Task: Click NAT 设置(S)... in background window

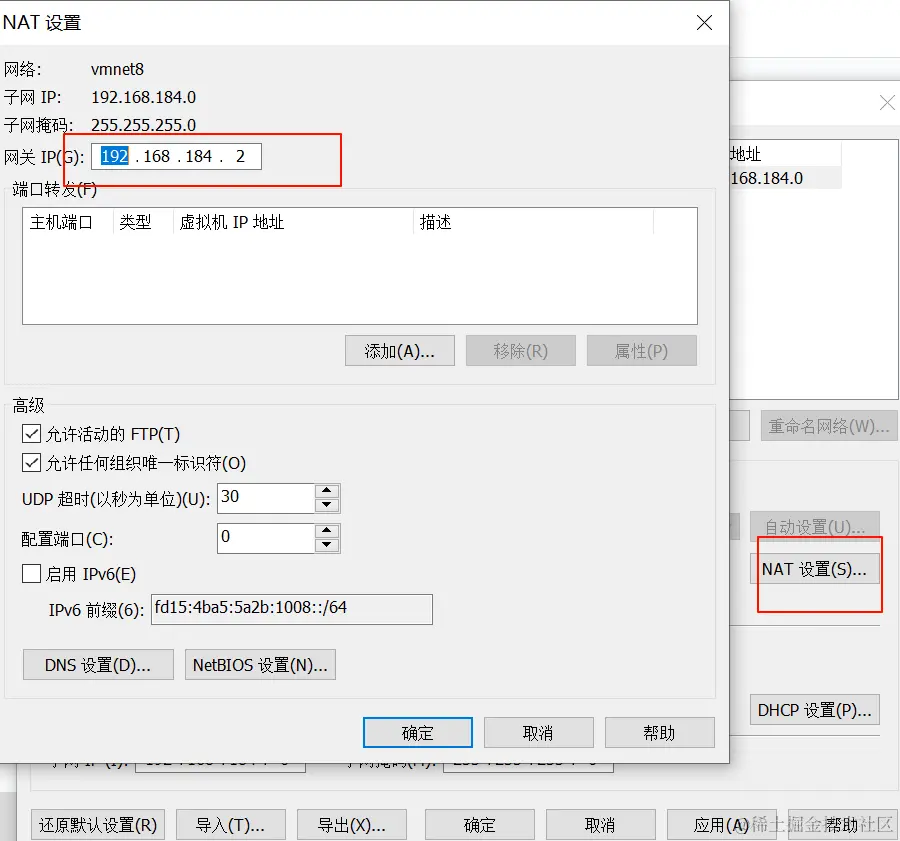Action: click(814, 569)
